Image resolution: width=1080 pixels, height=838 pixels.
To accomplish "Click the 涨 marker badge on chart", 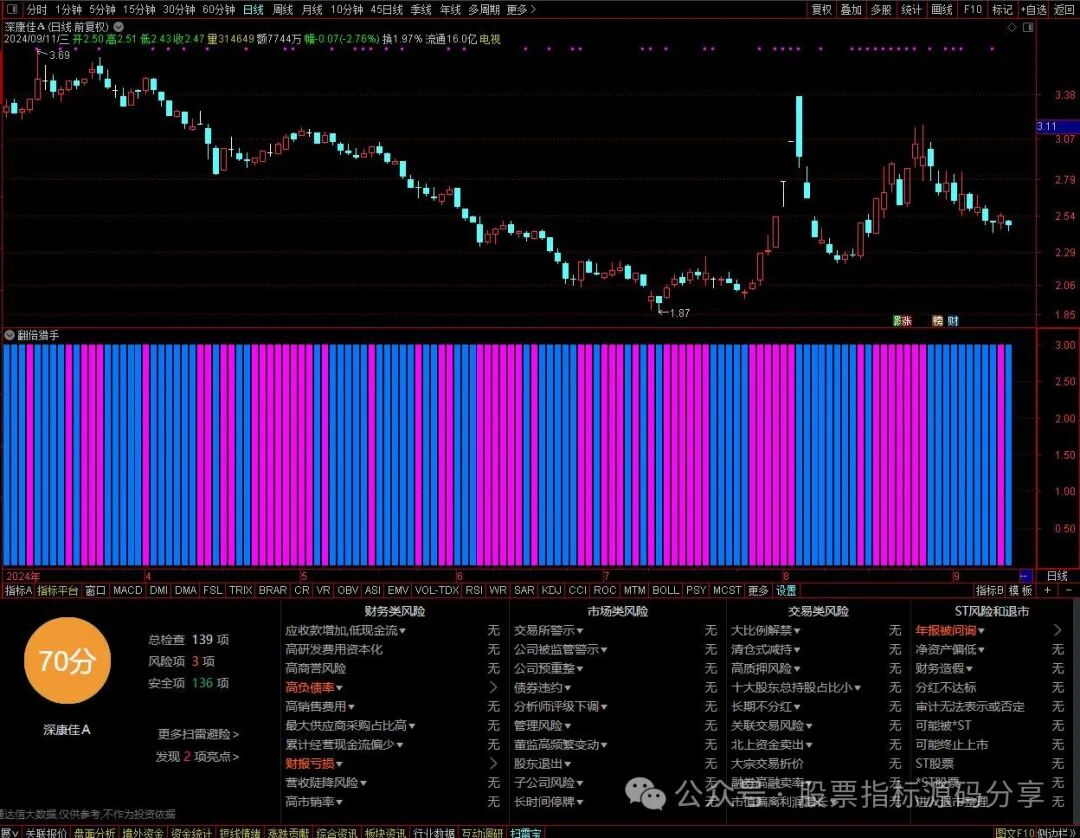I will coord(906,321).
